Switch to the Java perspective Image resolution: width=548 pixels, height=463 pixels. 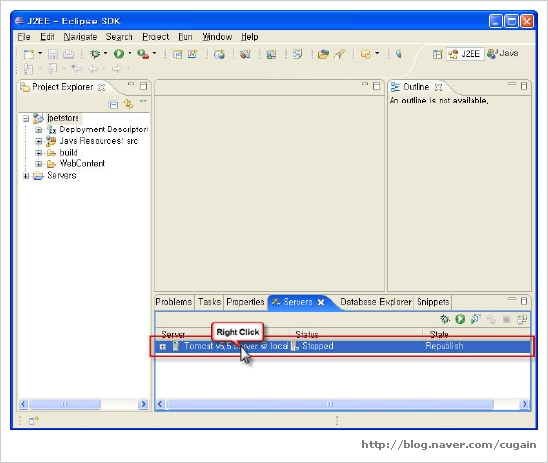pos(503,53)
